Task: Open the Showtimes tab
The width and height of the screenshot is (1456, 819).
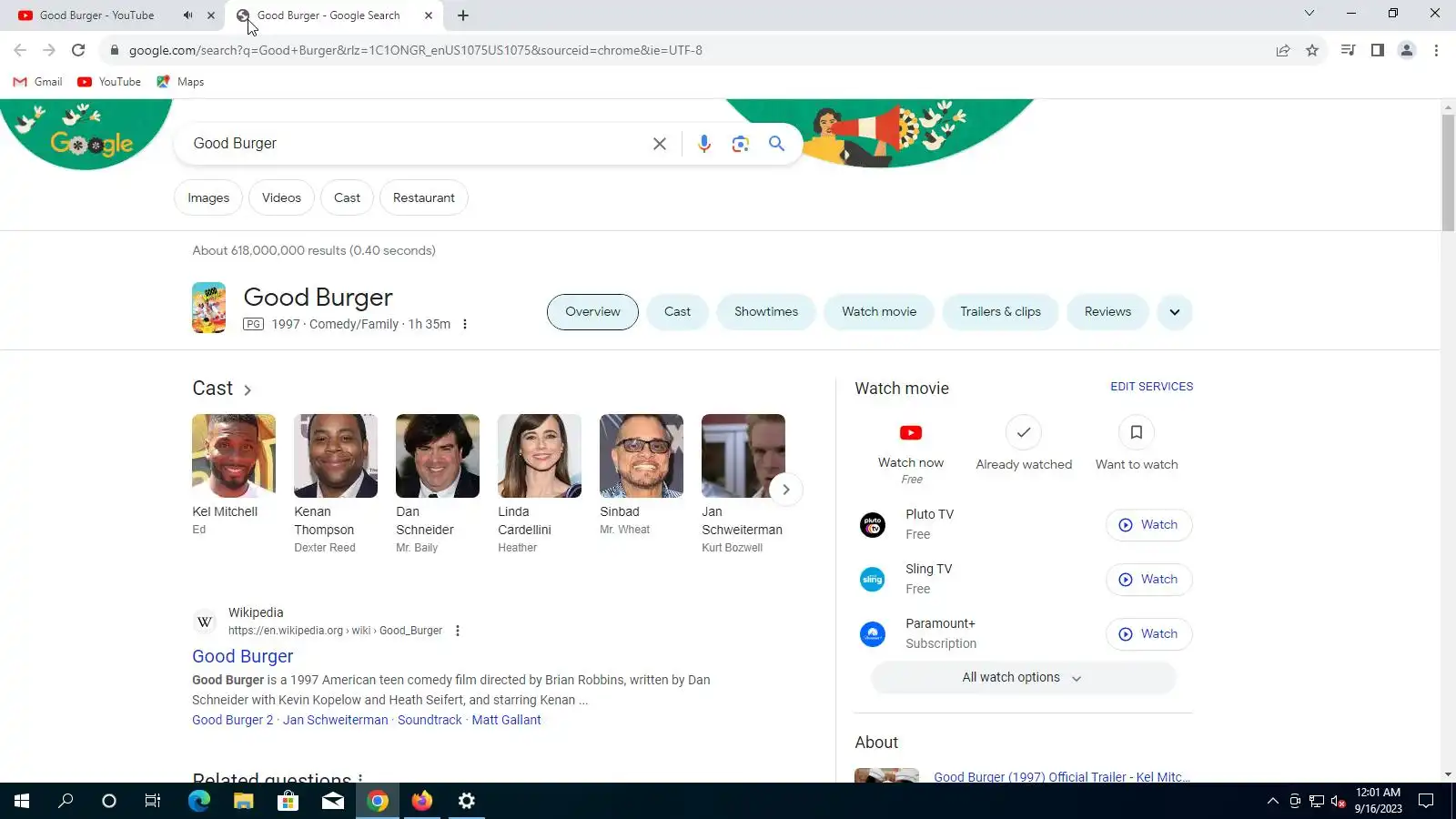Action: coord(766,312)
